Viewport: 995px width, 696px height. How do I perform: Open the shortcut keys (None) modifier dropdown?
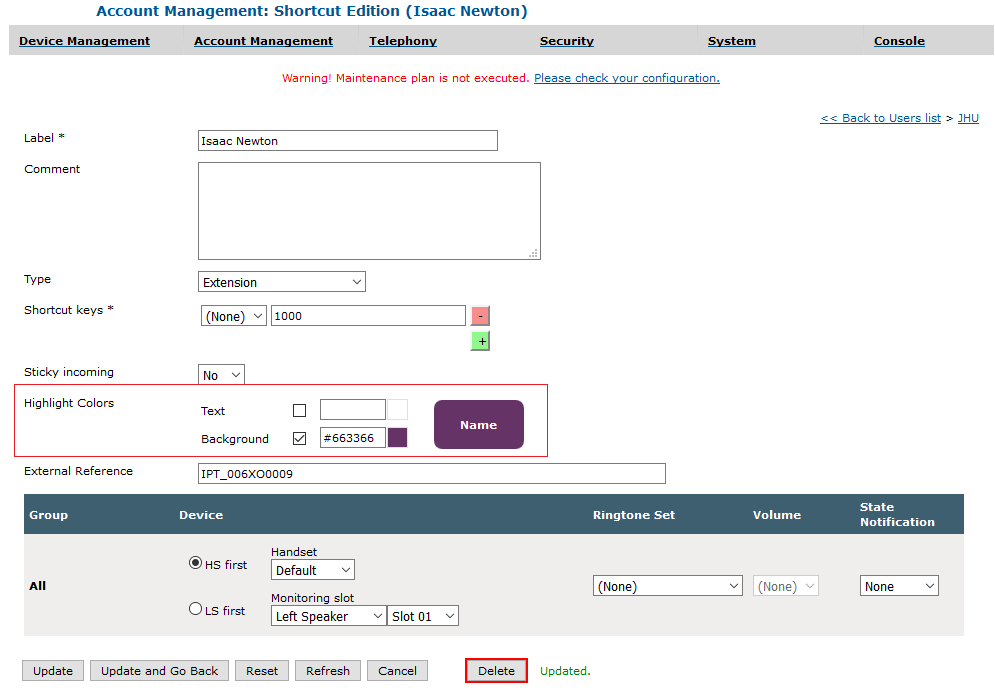click(x=234, y=316)
